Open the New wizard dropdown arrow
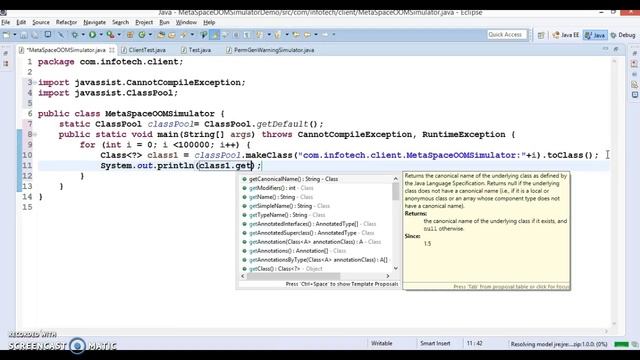The height and width of the screenshot is (360, 640). pos(15,35)
